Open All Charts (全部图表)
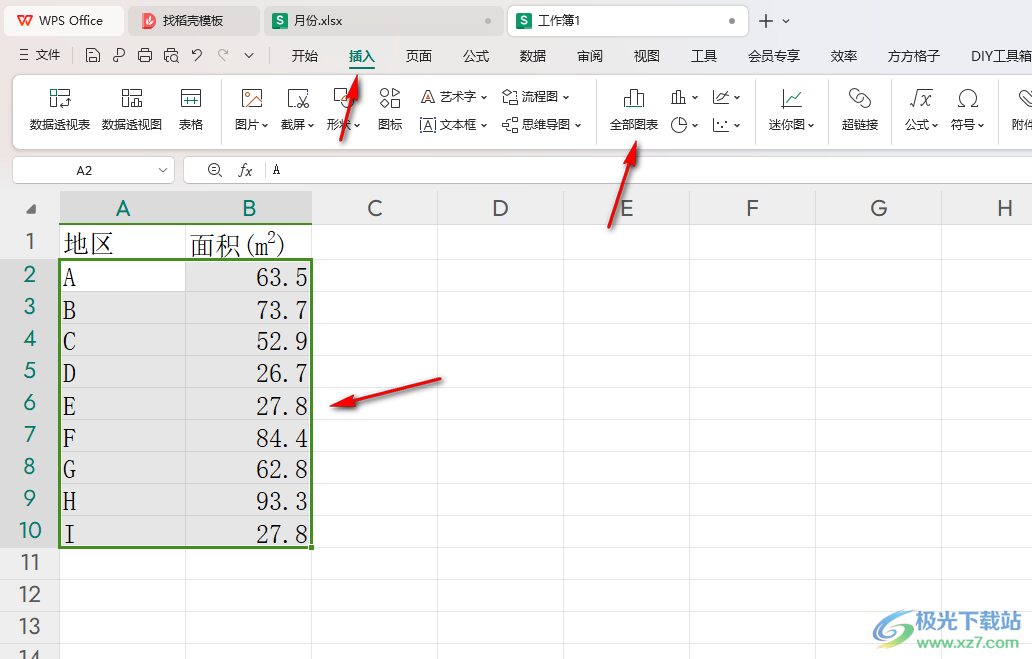The height and width of the screenshot is (659, 1032). tap(634, 109)
